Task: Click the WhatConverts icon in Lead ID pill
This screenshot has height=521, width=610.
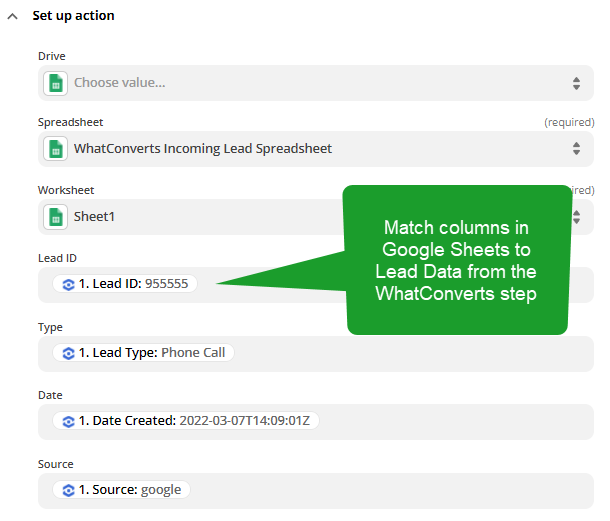Action: click(x=68, y=284)
